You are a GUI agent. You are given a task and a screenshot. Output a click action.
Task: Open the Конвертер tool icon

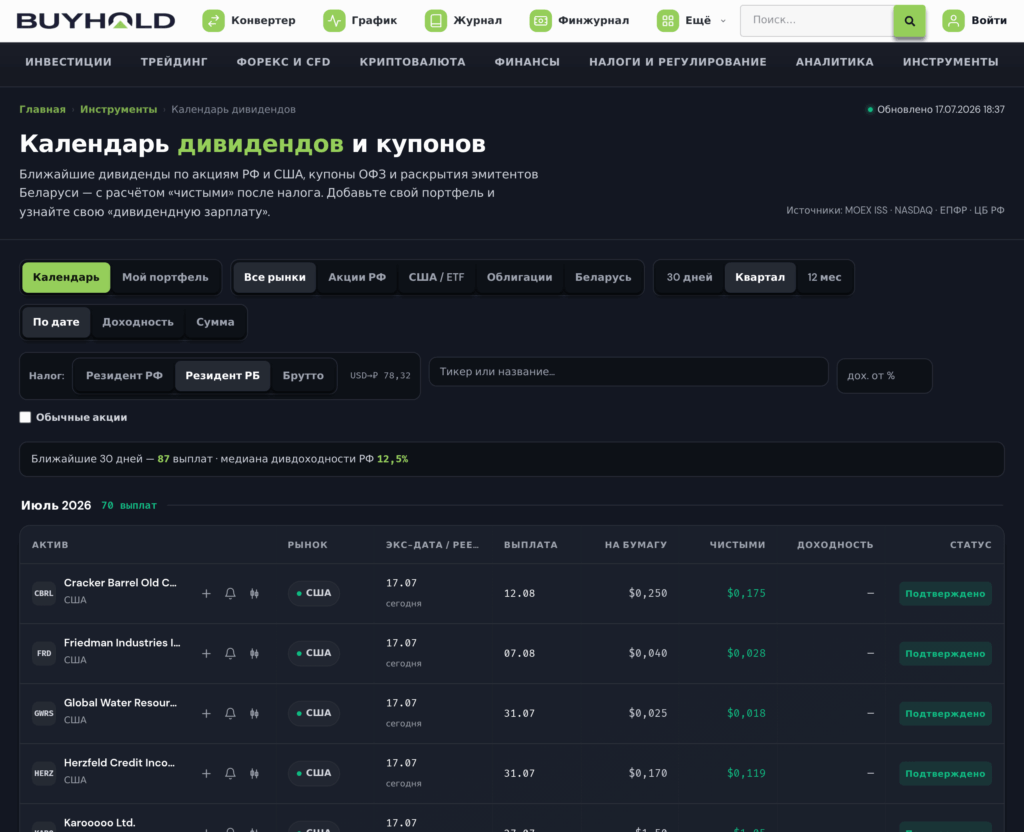(x=214, y=21)
